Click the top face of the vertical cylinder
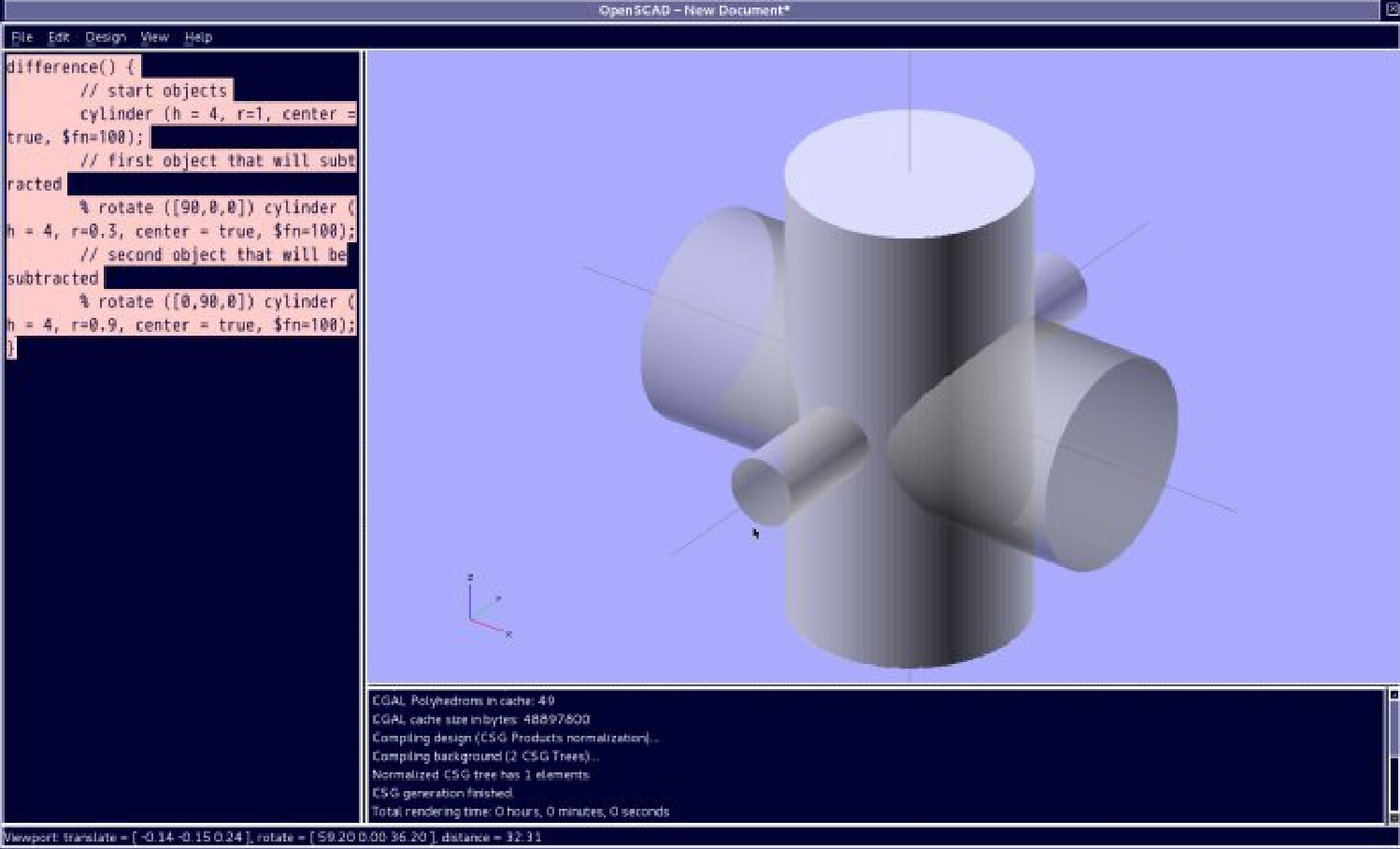 click(908, 172)
